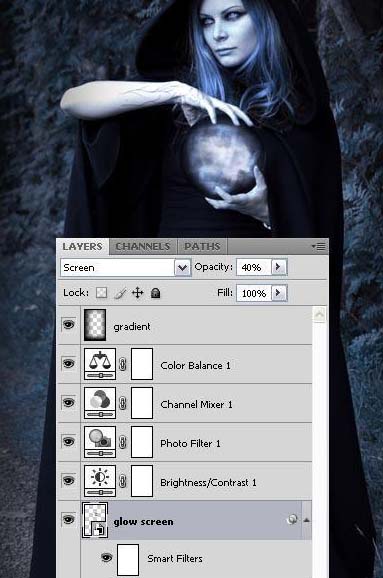Image resolution: width=383 pixels, height=578 pixels.
Task: Click the smart filter indicator on glow screen
Action: click(292, 520)
